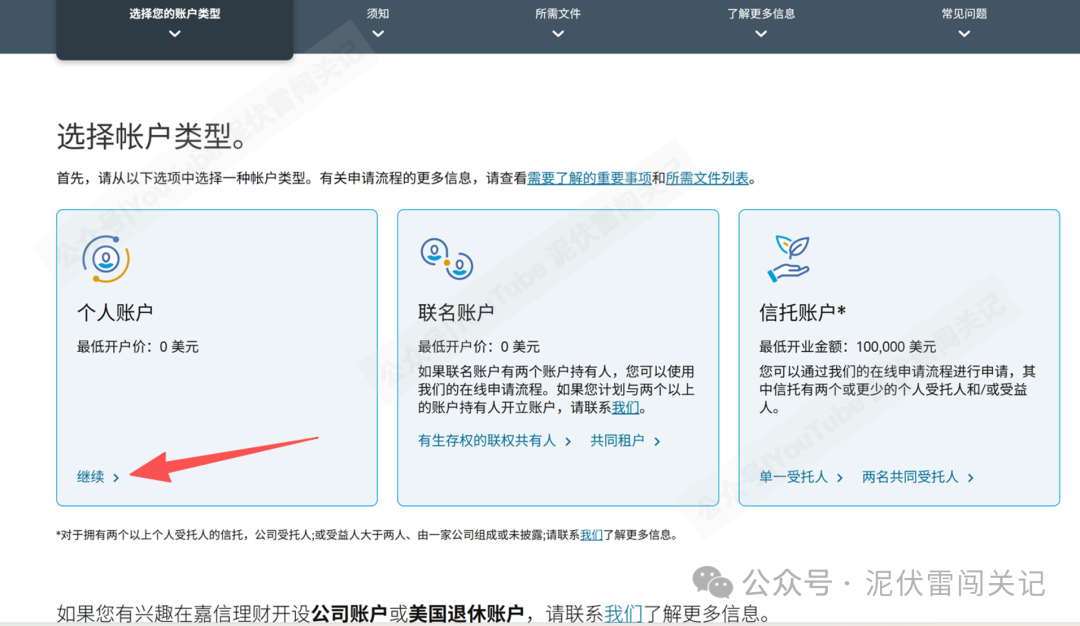Choose 有生存权的联权共有人 link

[x=486, y=441]
